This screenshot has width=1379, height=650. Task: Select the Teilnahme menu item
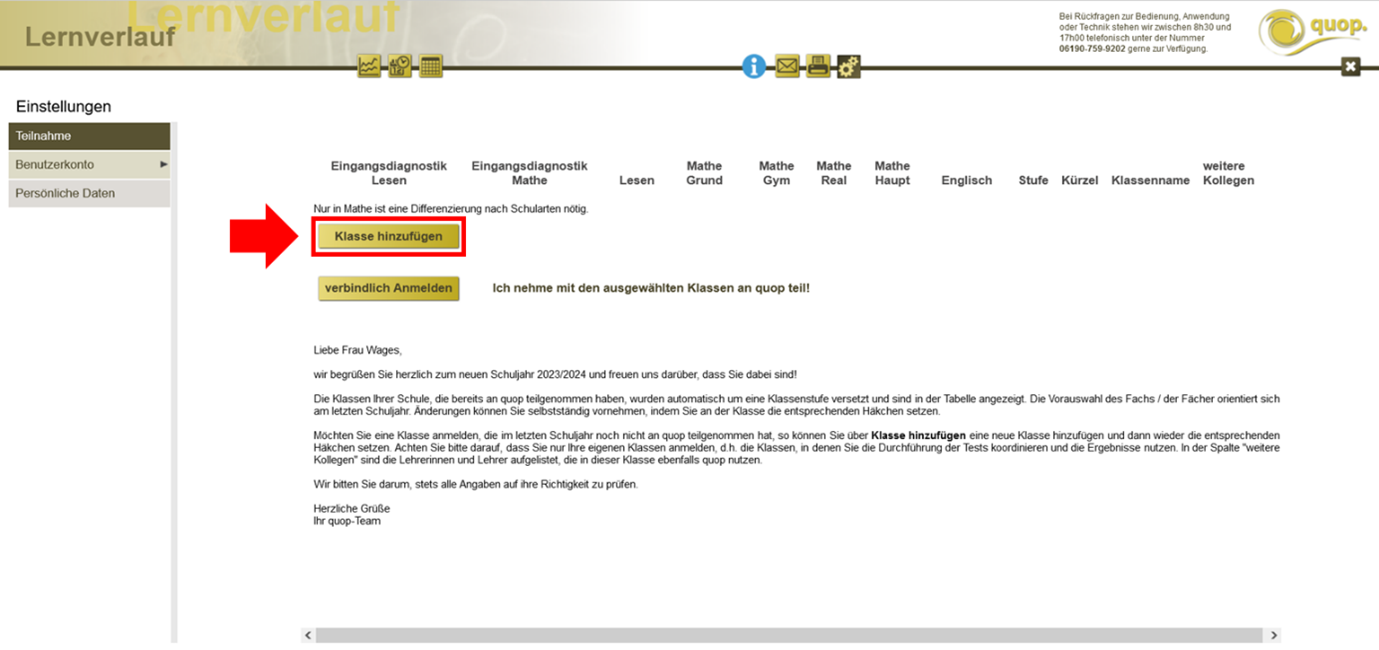click(89, 136)
